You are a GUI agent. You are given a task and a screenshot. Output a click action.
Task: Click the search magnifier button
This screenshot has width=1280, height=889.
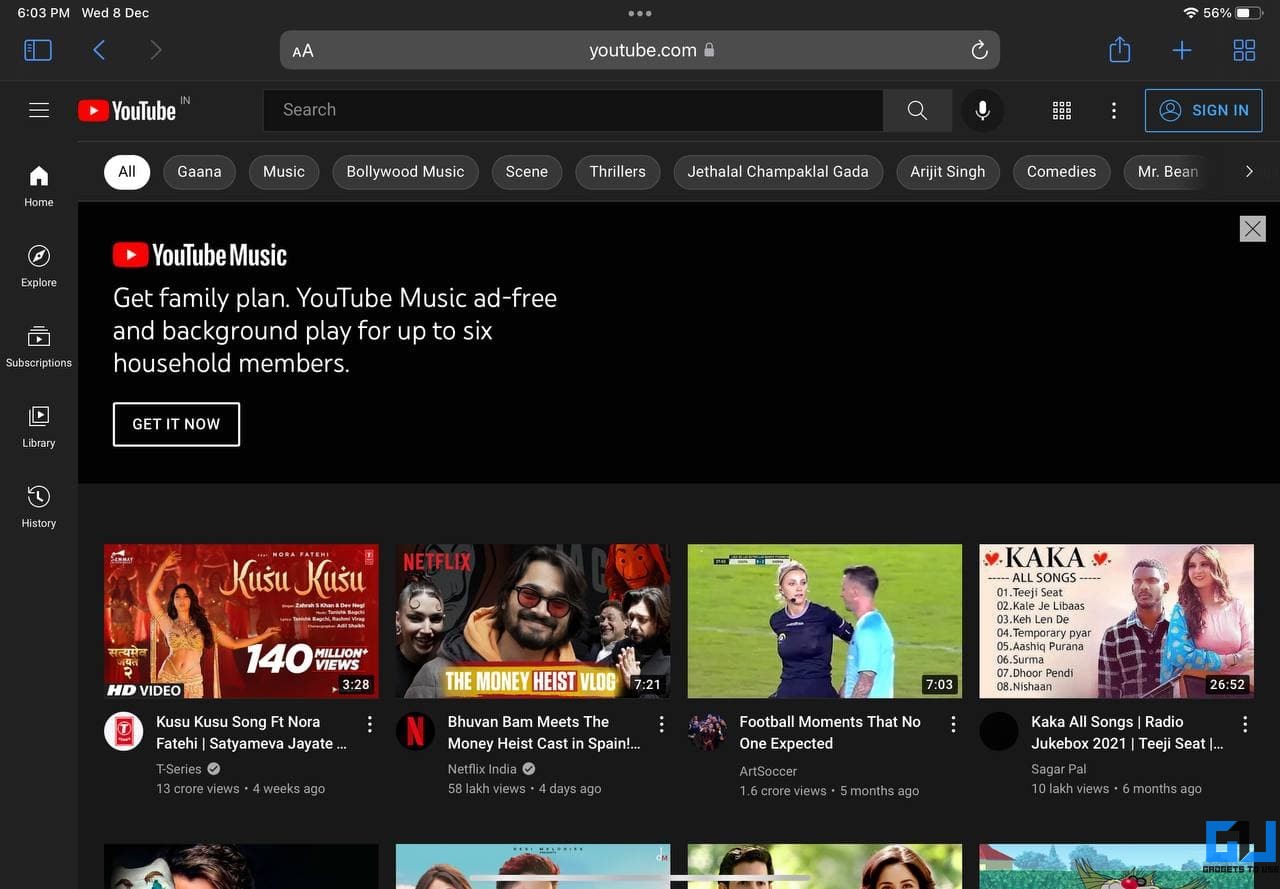point(917,110)
